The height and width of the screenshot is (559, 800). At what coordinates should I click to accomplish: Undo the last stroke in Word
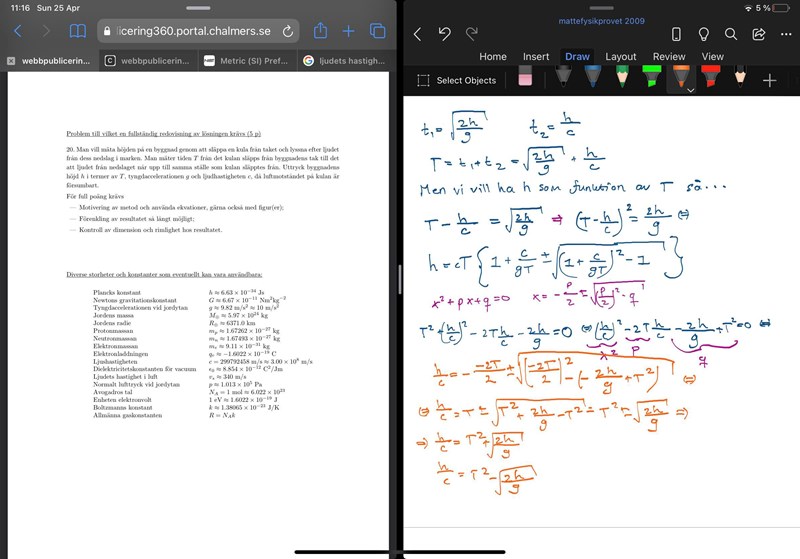[444, 34]
